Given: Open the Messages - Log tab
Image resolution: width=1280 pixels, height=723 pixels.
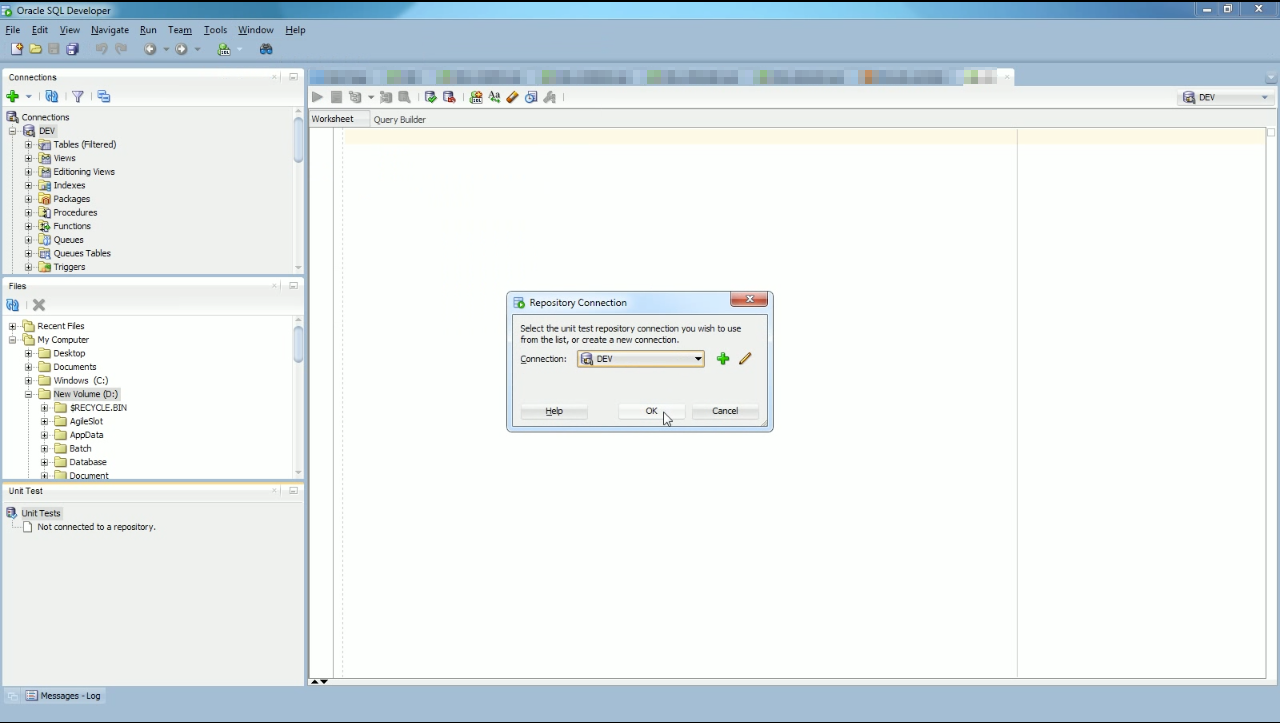Looking at the screenshot, I should 63,696.
